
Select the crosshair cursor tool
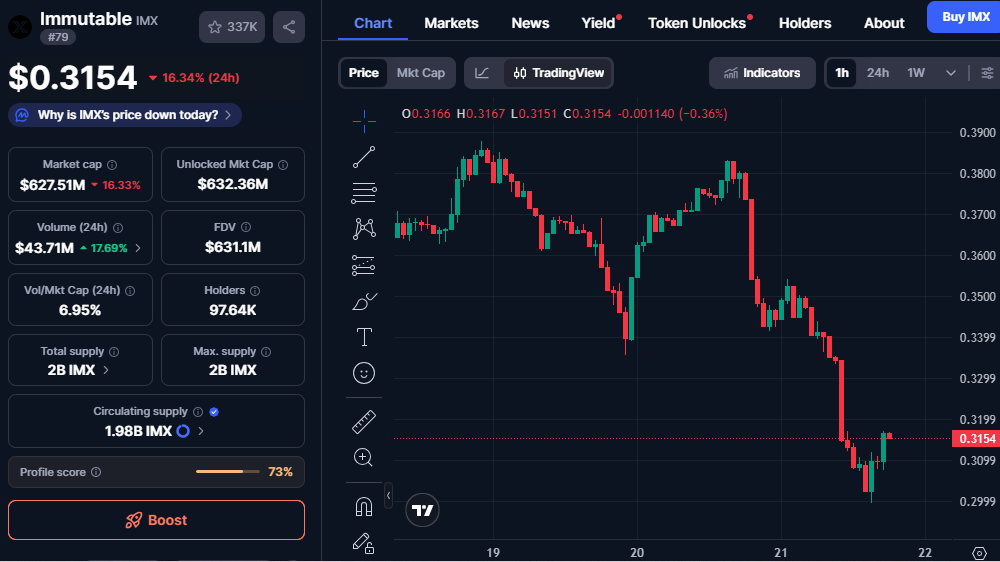364,121
